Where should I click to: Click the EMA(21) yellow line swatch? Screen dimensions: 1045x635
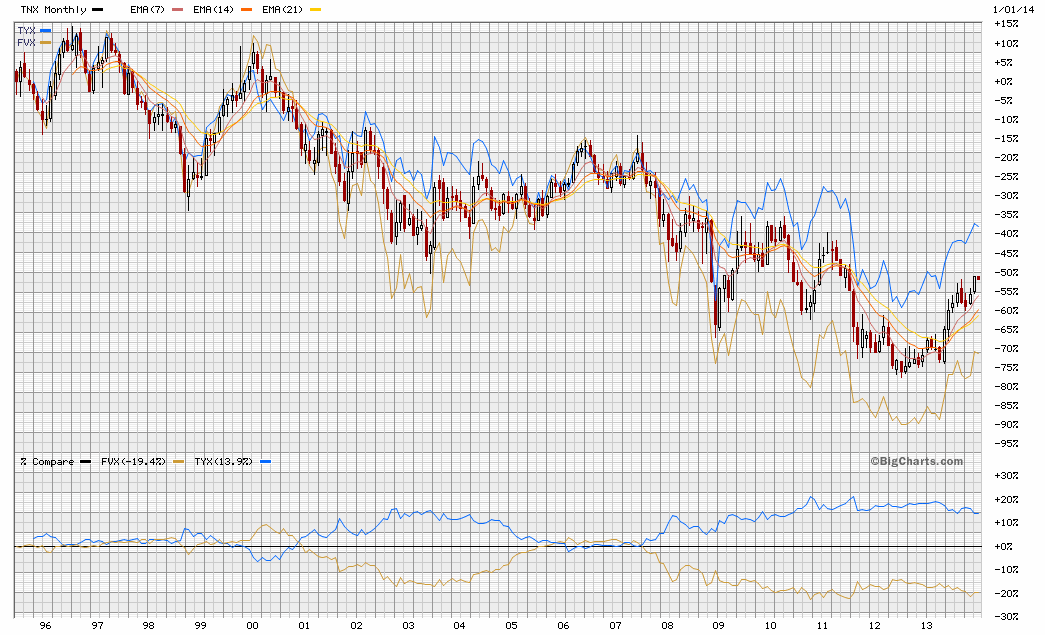pyautogui.click(x=315, y=10)
